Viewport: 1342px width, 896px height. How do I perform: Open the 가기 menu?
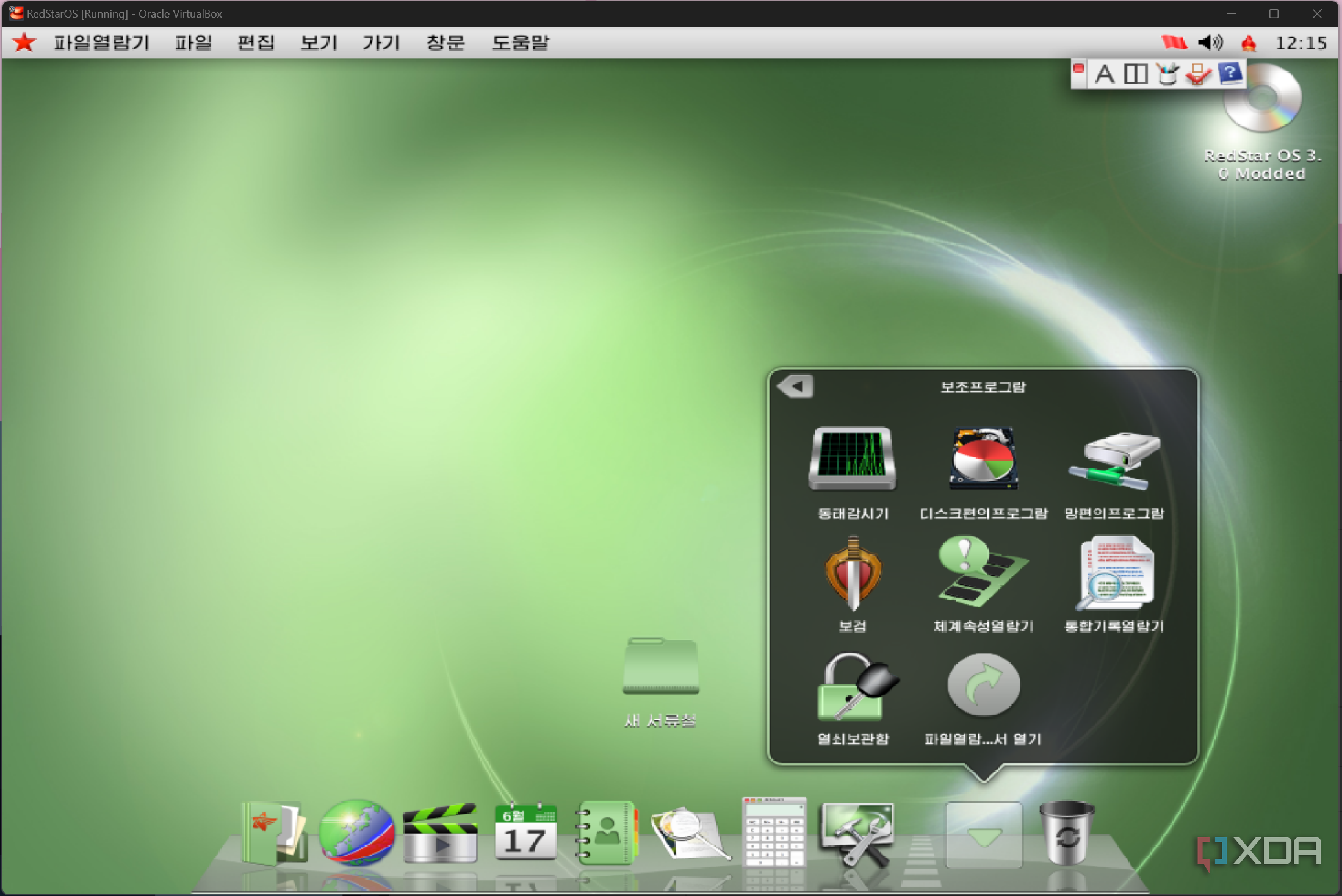pyautogui.click(x=381, y=43)
